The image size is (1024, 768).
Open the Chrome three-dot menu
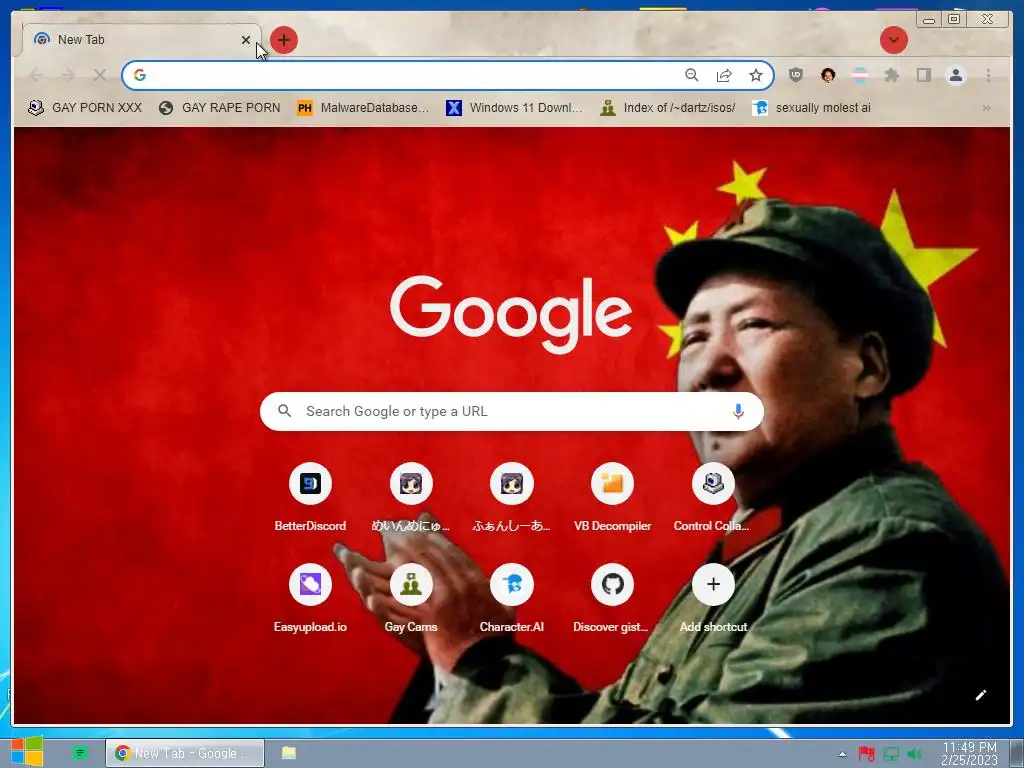tap(988, 75)
